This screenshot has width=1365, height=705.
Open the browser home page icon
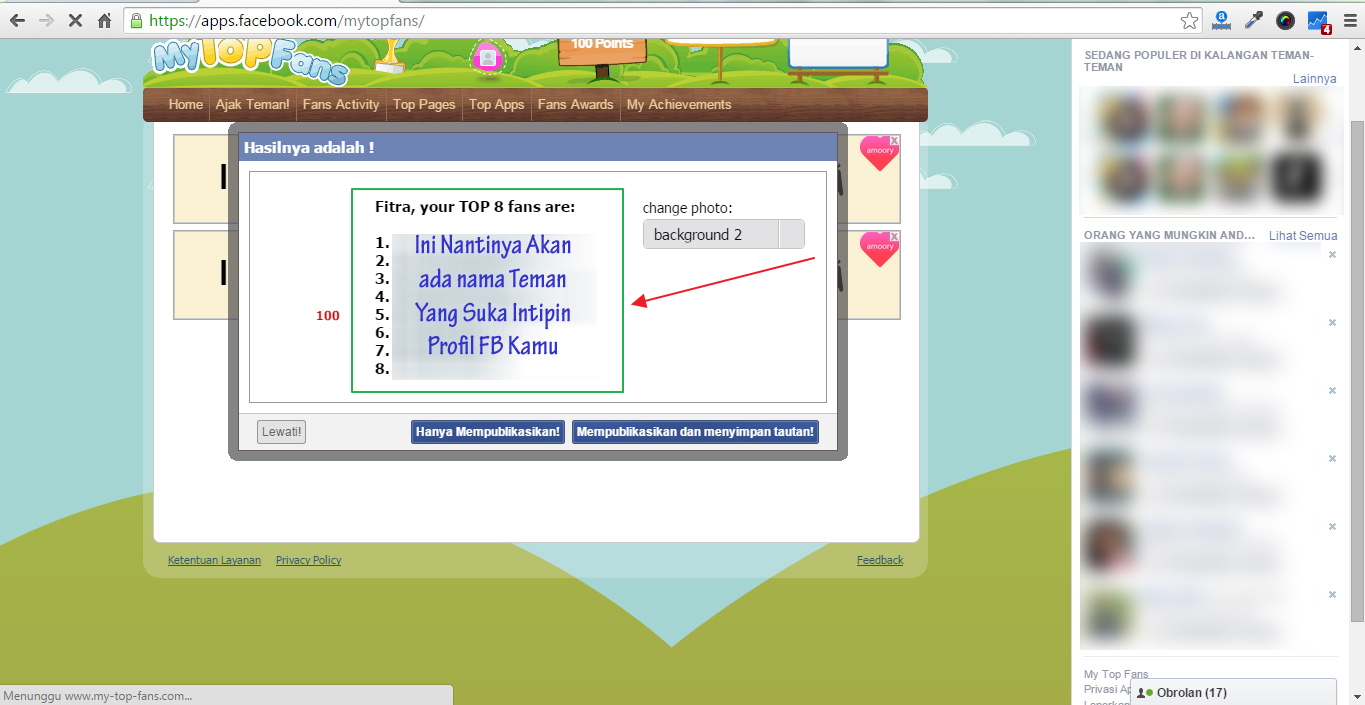[104, 20]
